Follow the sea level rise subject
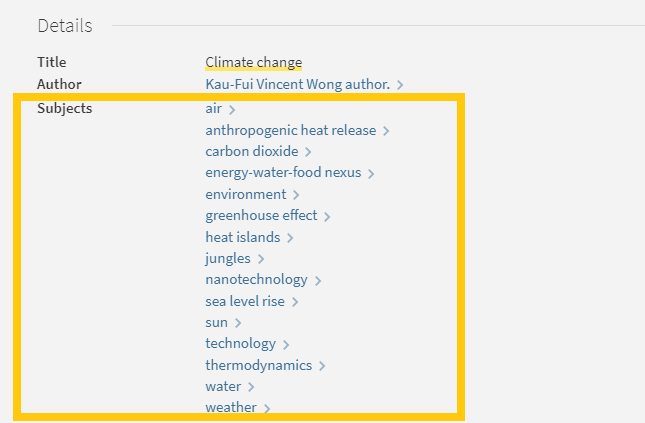 point(245,301)
